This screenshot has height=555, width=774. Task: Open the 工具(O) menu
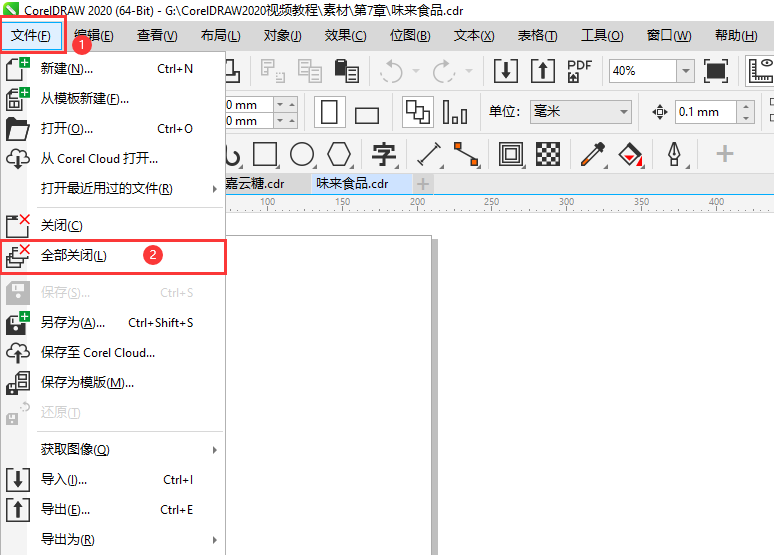click(x=602, y=36)
